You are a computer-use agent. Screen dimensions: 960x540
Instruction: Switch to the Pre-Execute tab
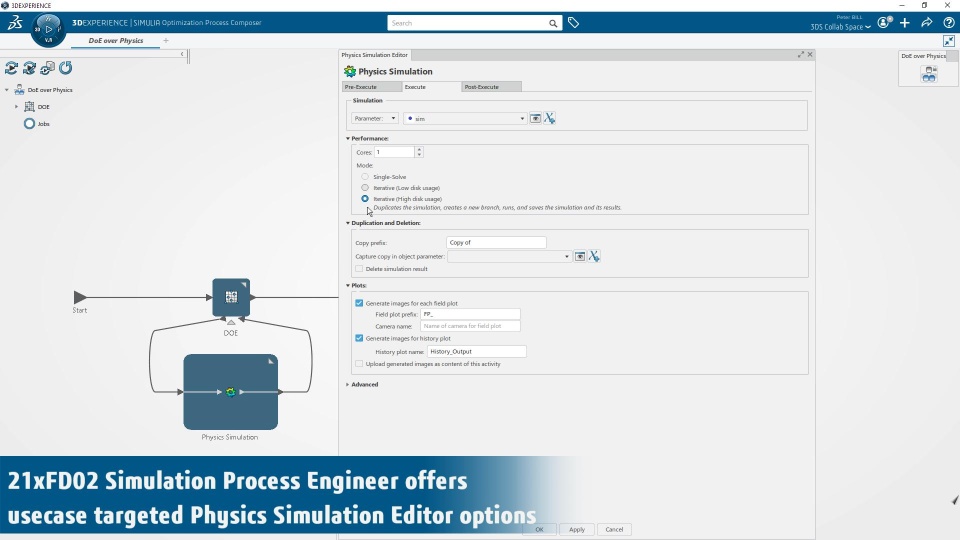372,87
